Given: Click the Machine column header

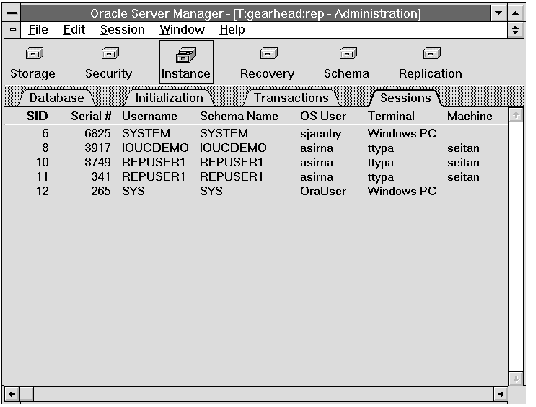Looking at the screenshot, I should click(470, 116).
